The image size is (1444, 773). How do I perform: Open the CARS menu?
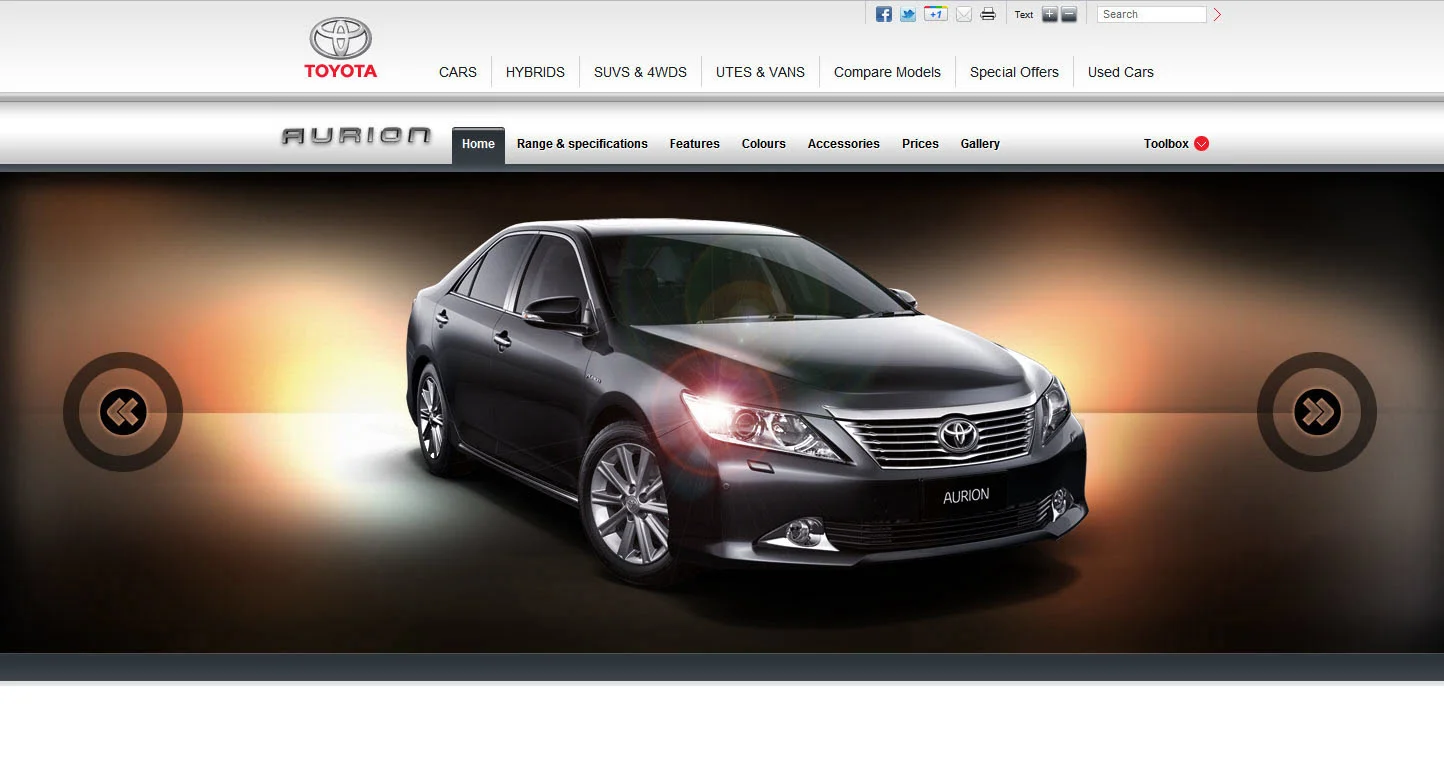pos(458,72)
